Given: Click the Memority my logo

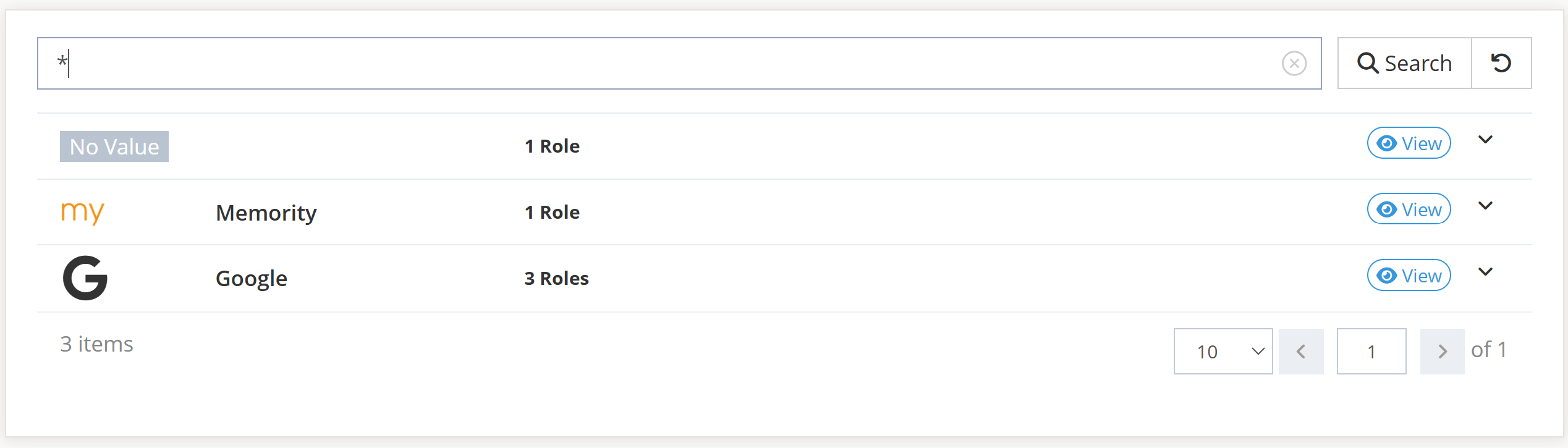Looking at the screenshot, I should tap(82, 212).
